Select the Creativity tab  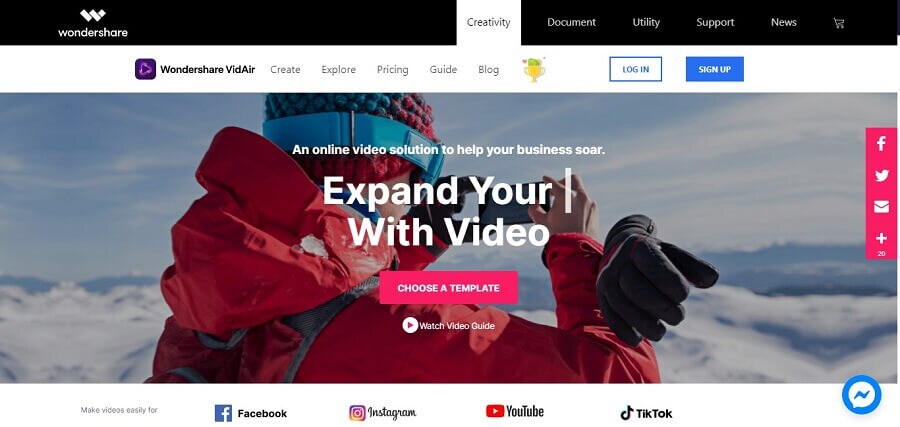pyautogui.click(x=488, y=22)
